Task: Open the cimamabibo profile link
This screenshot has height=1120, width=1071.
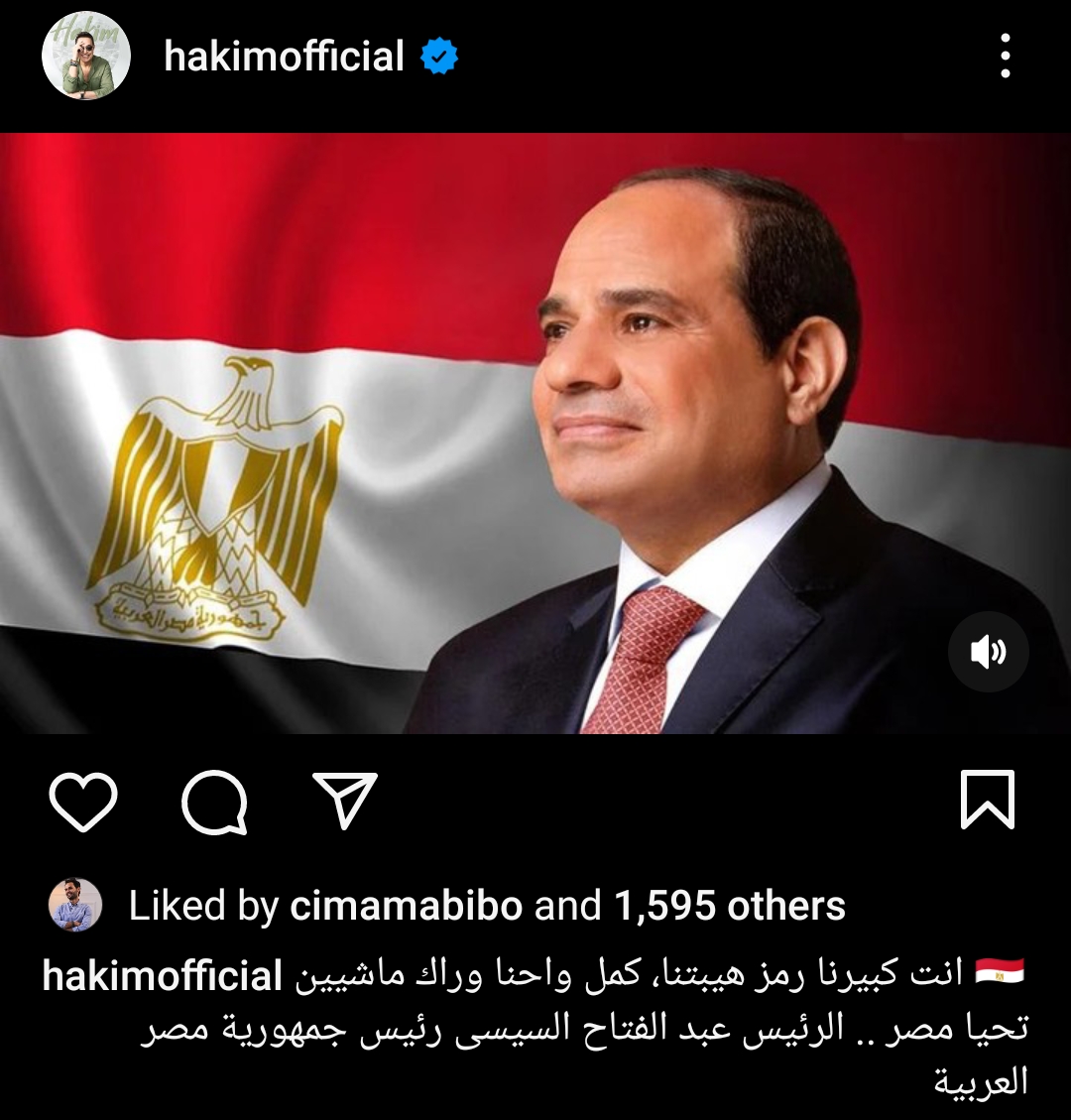Action: click(407, 906)
